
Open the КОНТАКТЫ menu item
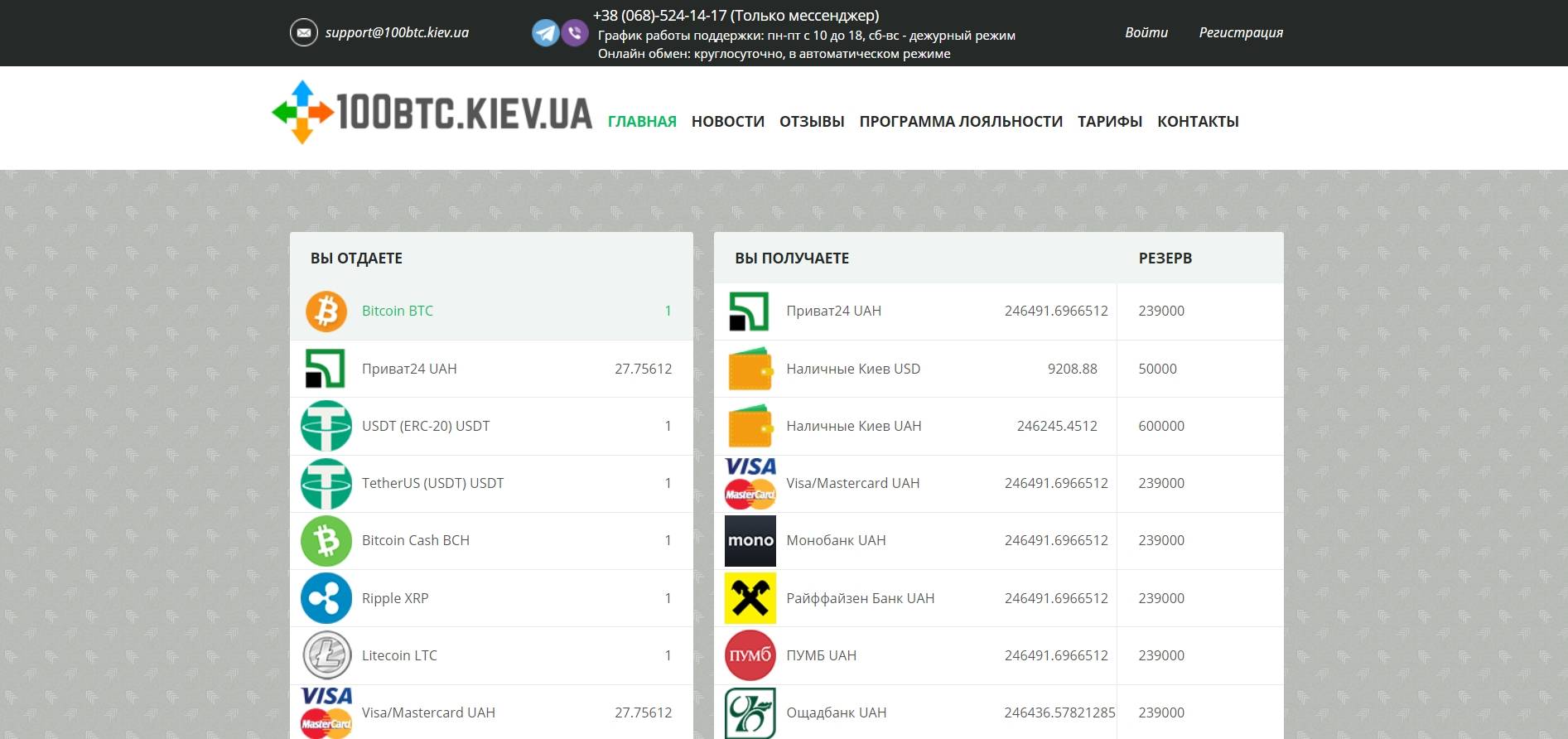[1198, 122]
